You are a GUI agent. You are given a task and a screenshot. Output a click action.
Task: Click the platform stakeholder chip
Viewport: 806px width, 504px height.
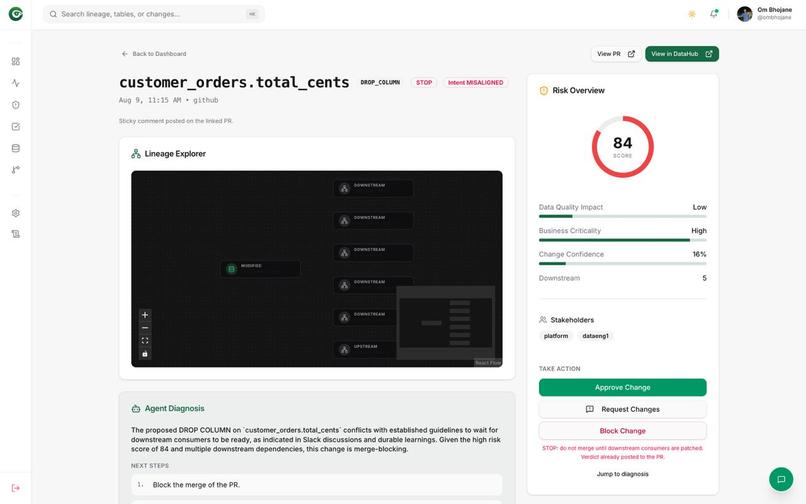tap(556, 336)
